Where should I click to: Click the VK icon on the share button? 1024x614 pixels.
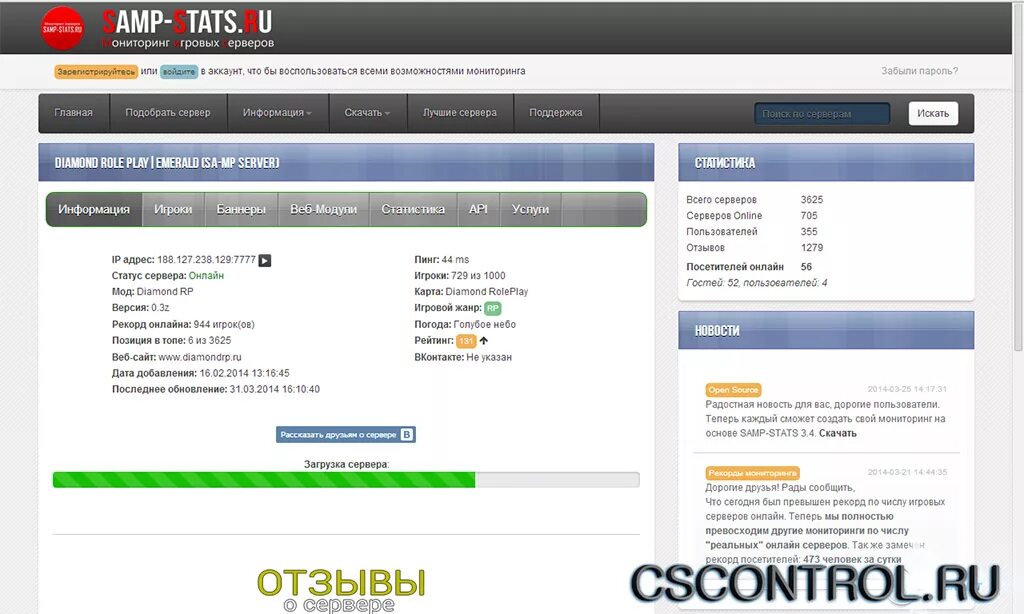tap(406, 434)
